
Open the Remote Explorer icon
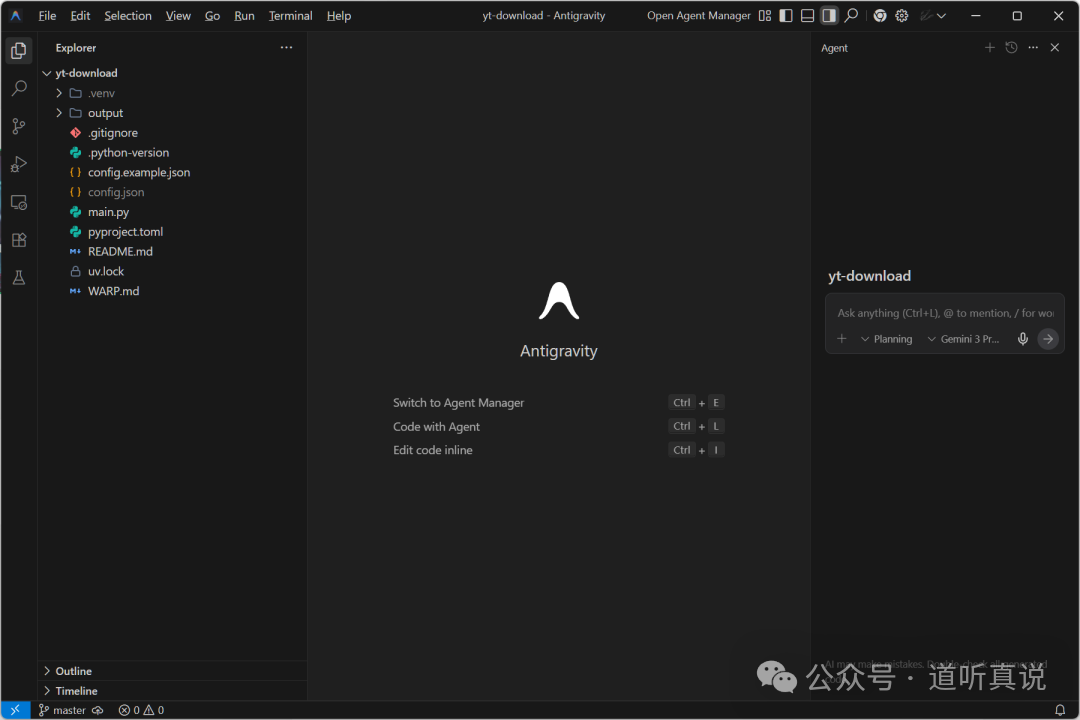[x=19, y=202]
